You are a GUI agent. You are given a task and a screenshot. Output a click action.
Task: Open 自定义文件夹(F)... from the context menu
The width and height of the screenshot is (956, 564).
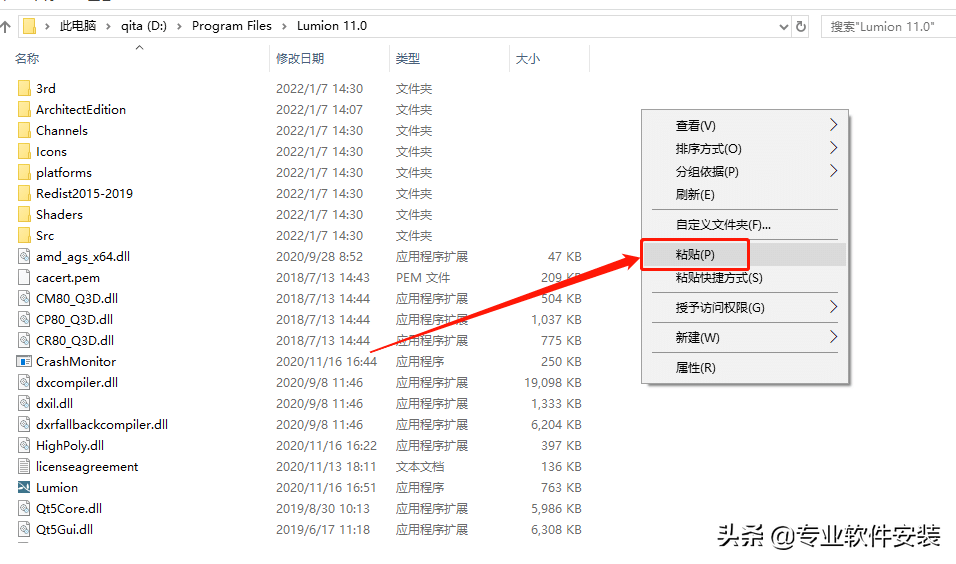tap(744, 224)
